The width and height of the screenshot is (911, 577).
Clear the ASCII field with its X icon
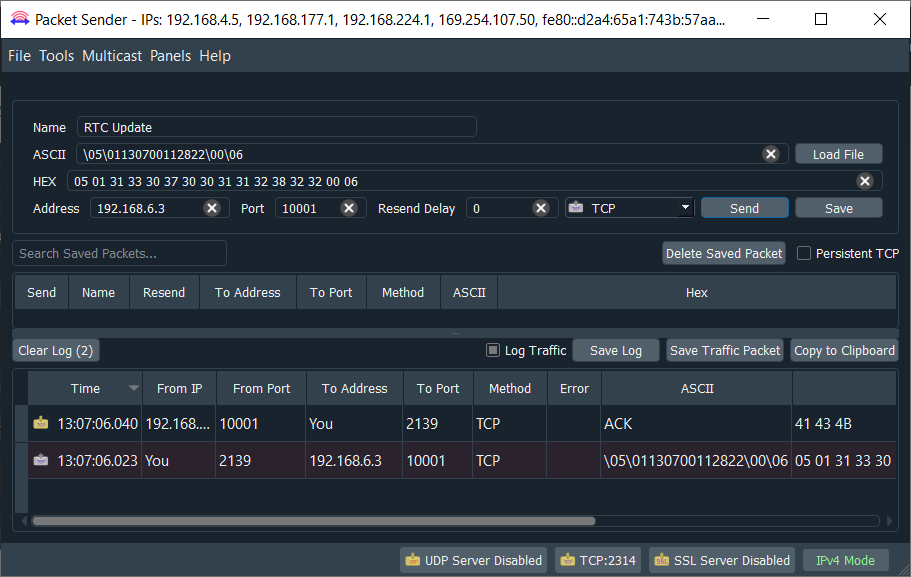point(771,154)
